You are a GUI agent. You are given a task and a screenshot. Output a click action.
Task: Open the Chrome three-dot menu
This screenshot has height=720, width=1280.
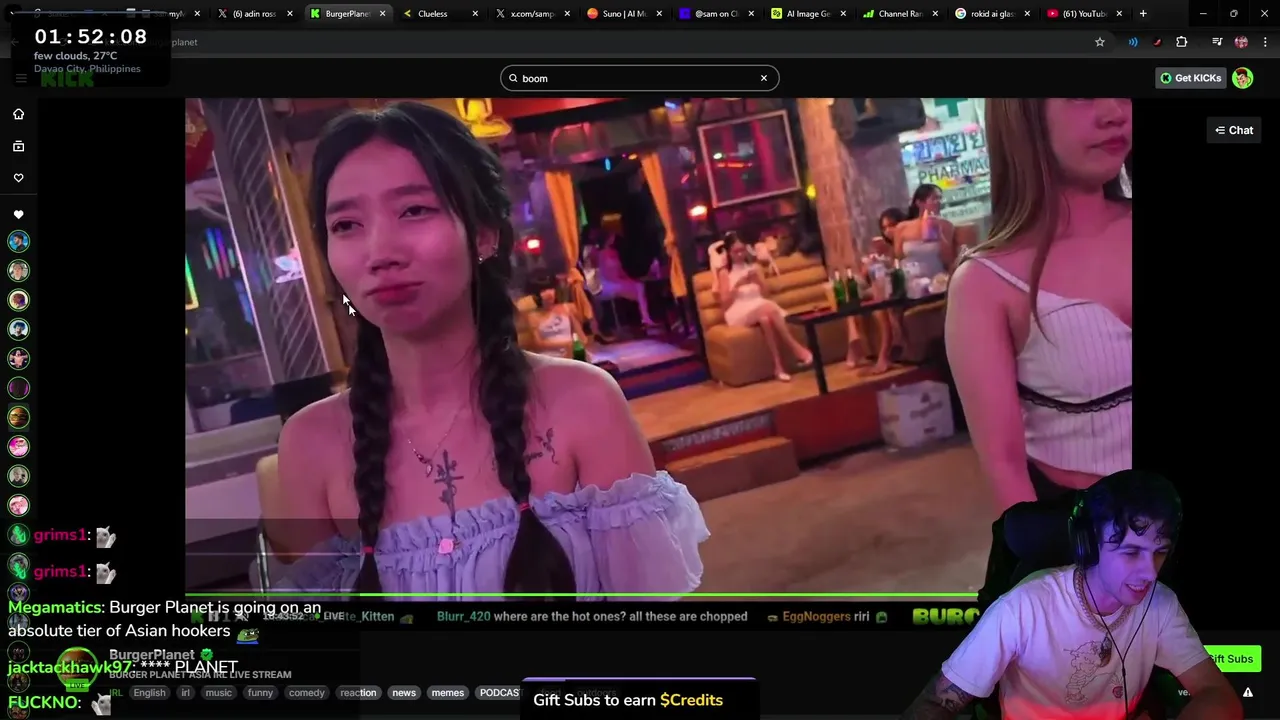point(1265,42)
